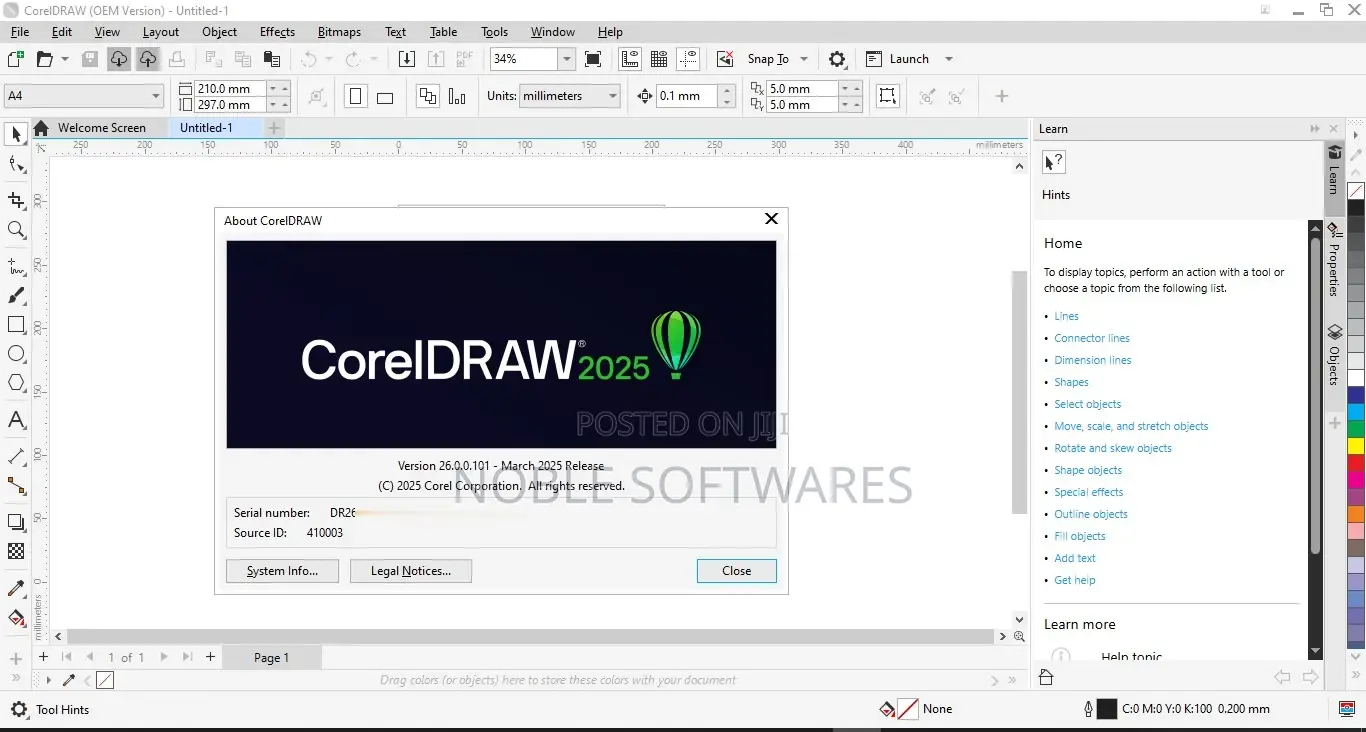The image size is (1366, 732).
Task: Click the Import icon
Action: [x=406, y=59]
